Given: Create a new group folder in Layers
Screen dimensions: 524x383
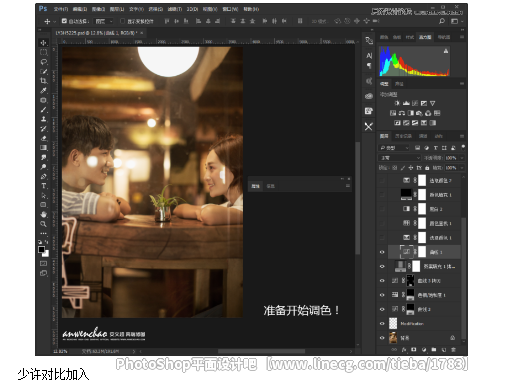Looking at the screenshot, I should (x=434, y=350).
